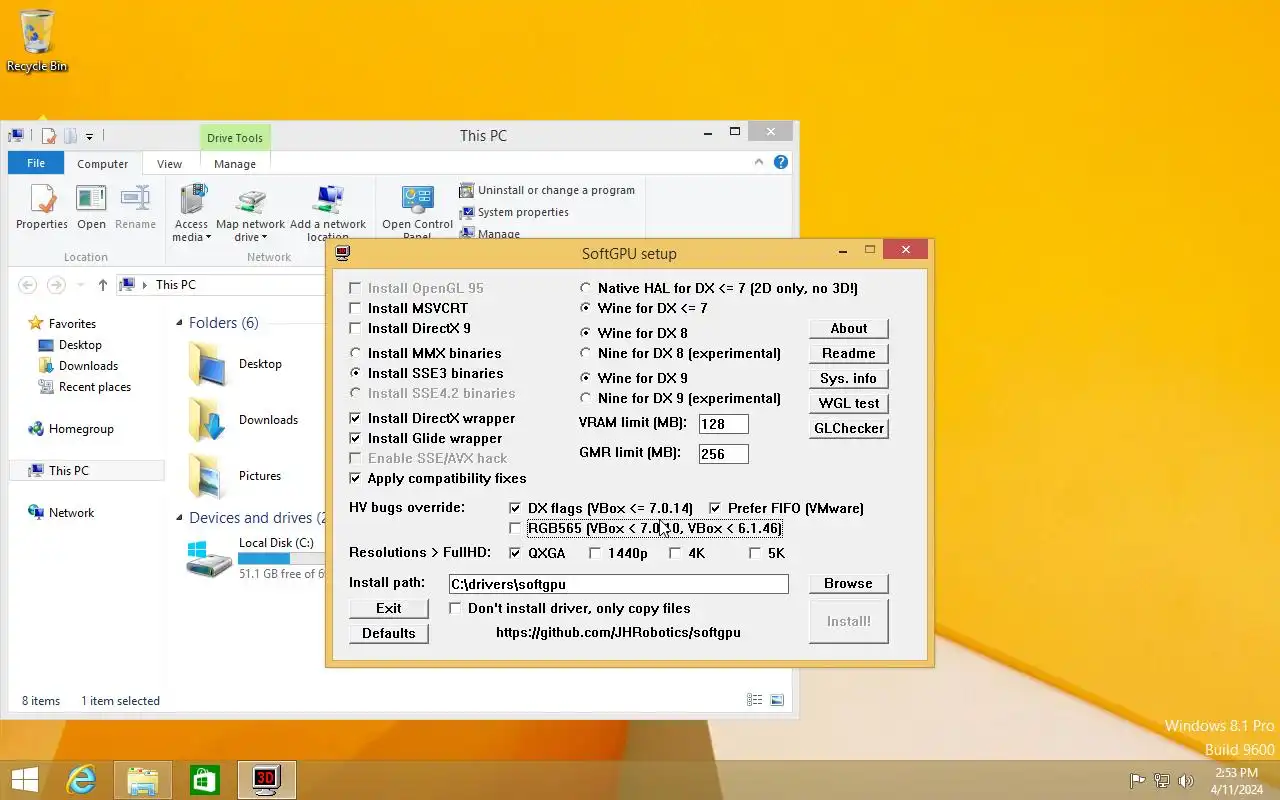Toggle Prefer FIFO (VMware) checkbox

(715, 508)
